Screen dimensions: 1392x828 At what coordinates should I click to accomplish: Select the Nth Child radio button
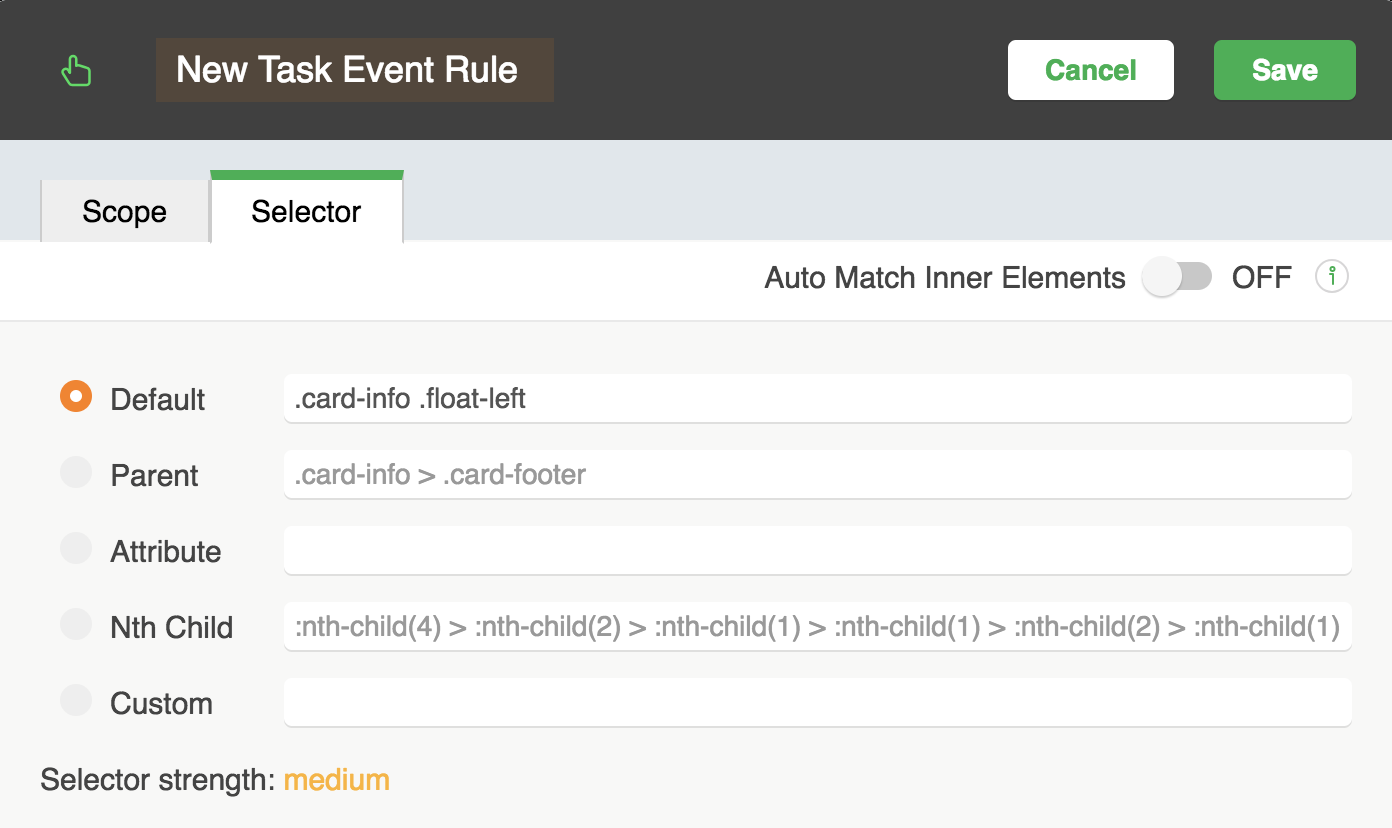coord(76,624)
